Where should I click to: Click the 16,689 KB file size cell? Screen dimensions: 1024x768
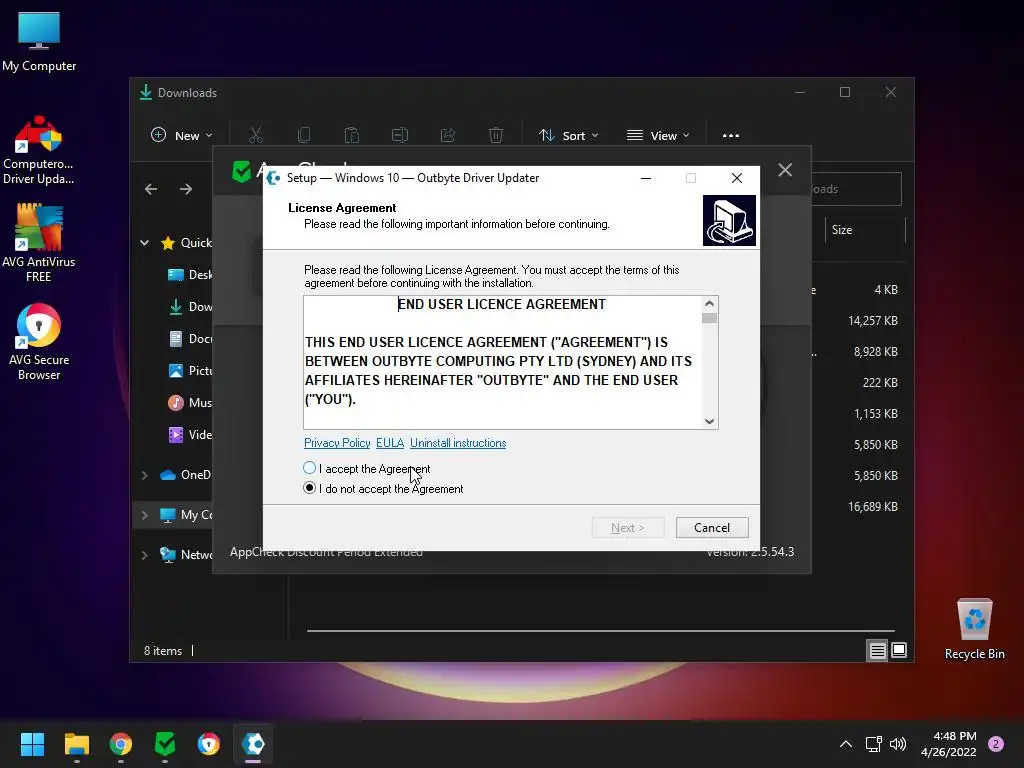(872, 507)
